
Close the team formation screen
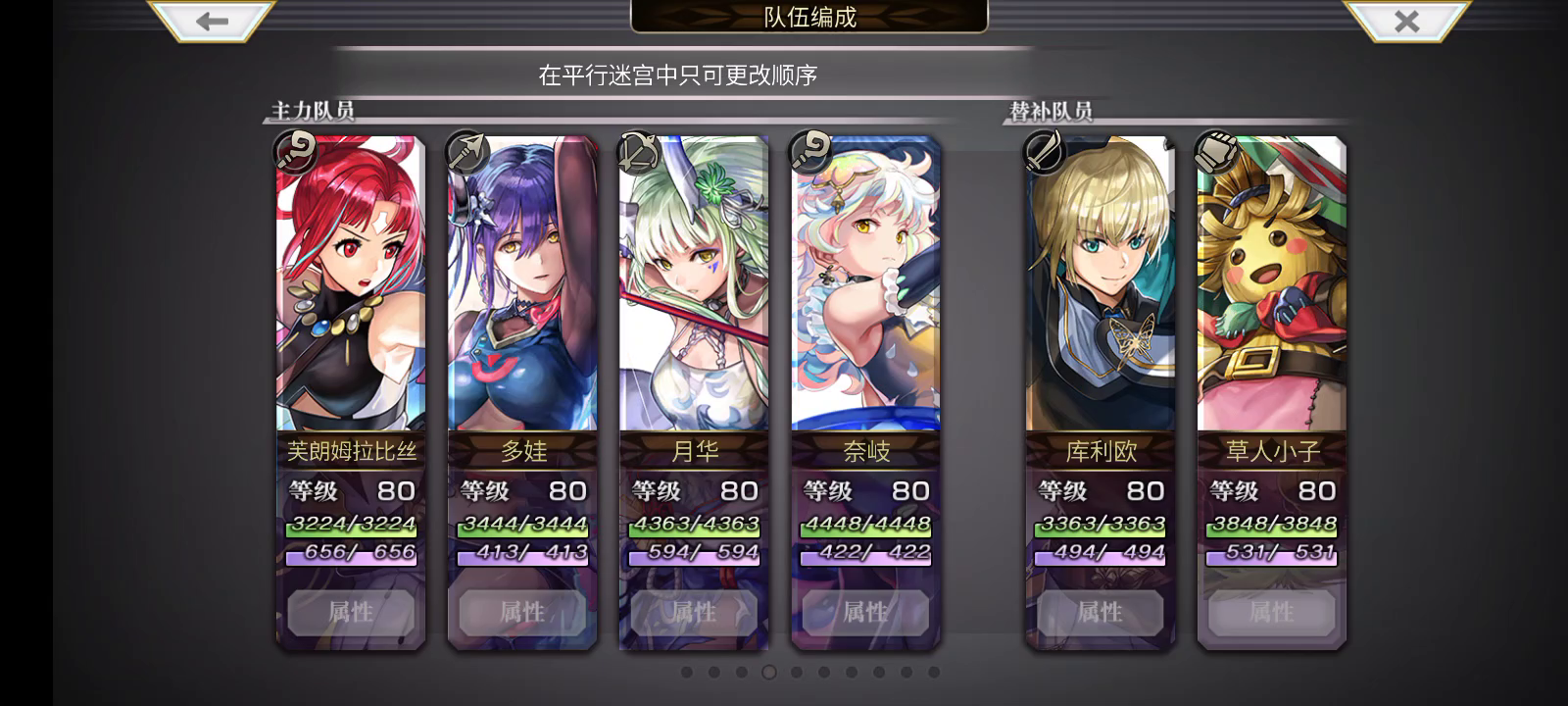click(x=1406, y=21)
